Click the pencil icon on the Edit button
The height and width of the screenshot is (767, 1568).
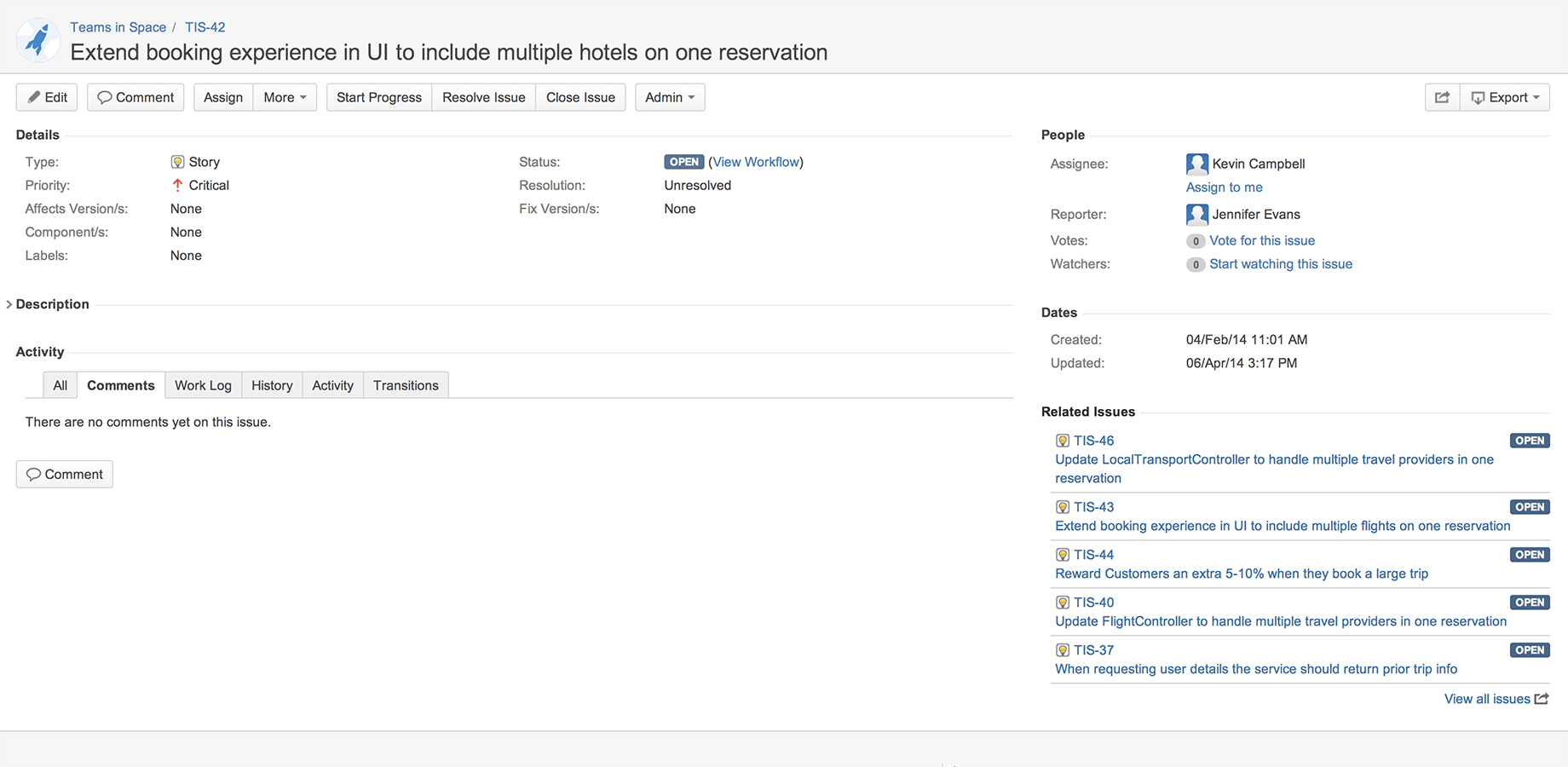tap(32, 97)
